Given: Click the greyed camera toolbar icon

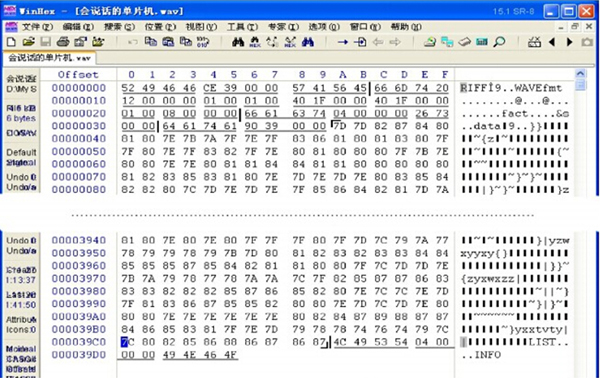Looking at the screenshot, I should pyautogui.click(x=587, y=42).
